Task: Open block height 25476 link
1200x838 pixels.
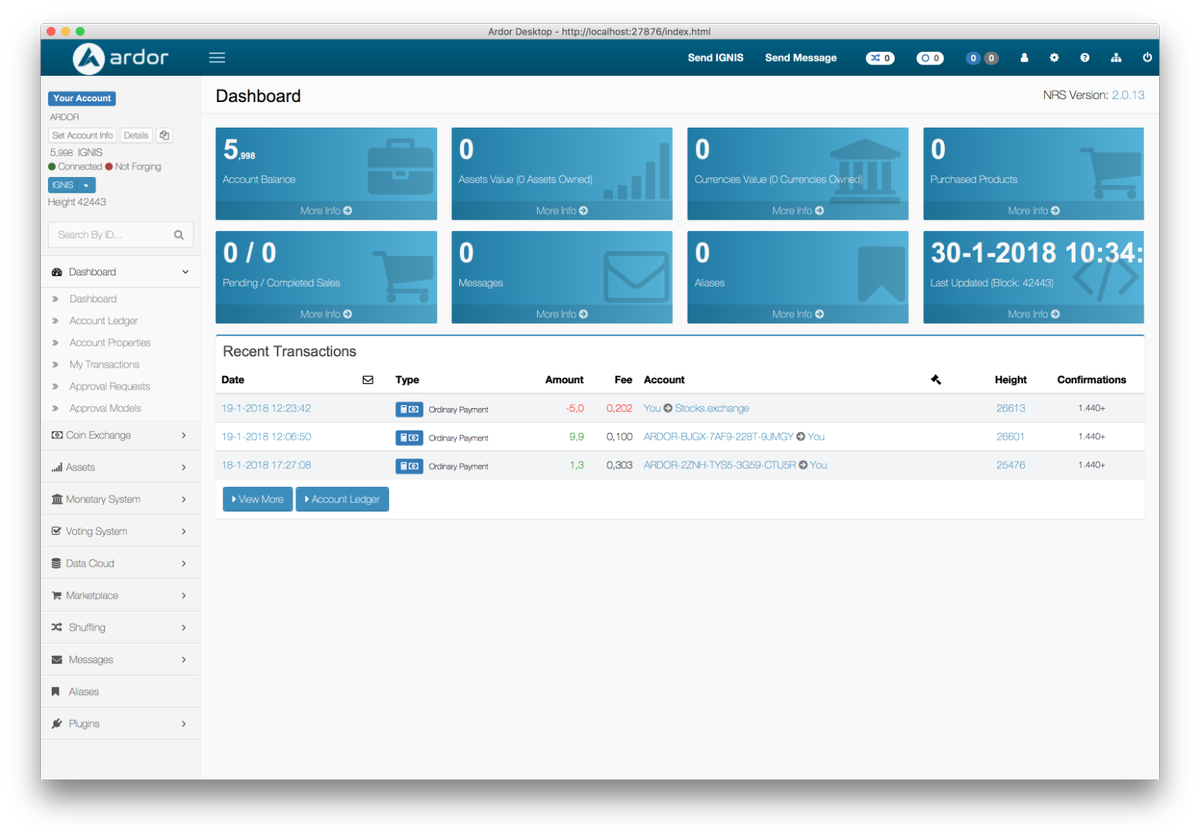Action: click(1011, 465)
